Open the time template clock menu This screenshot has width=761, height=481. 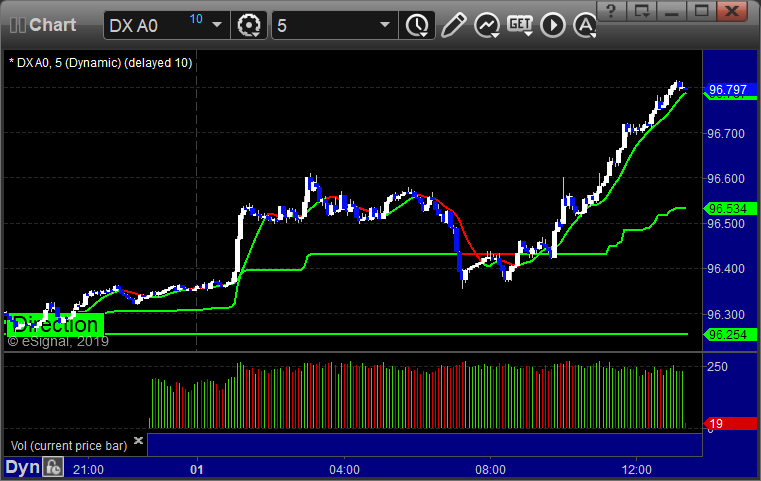coord(417,25)
